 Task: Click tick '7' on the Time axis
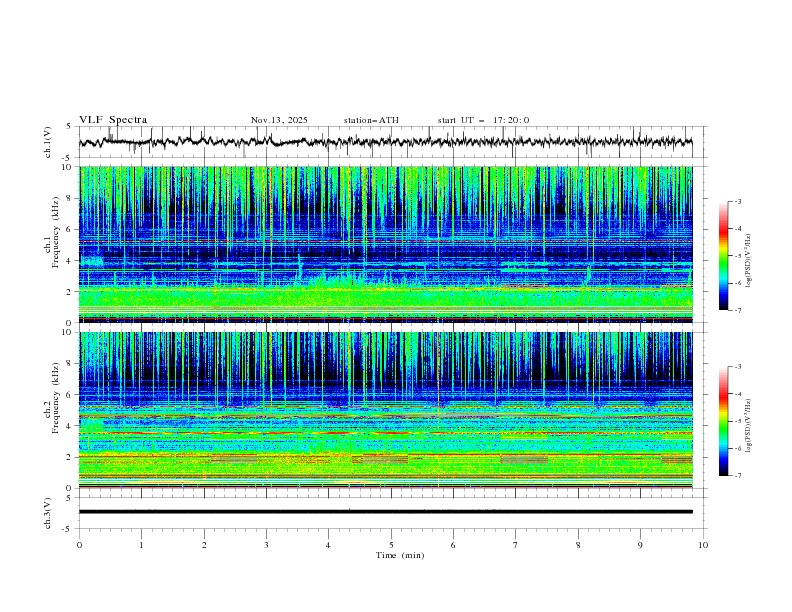tap(516, 545)
